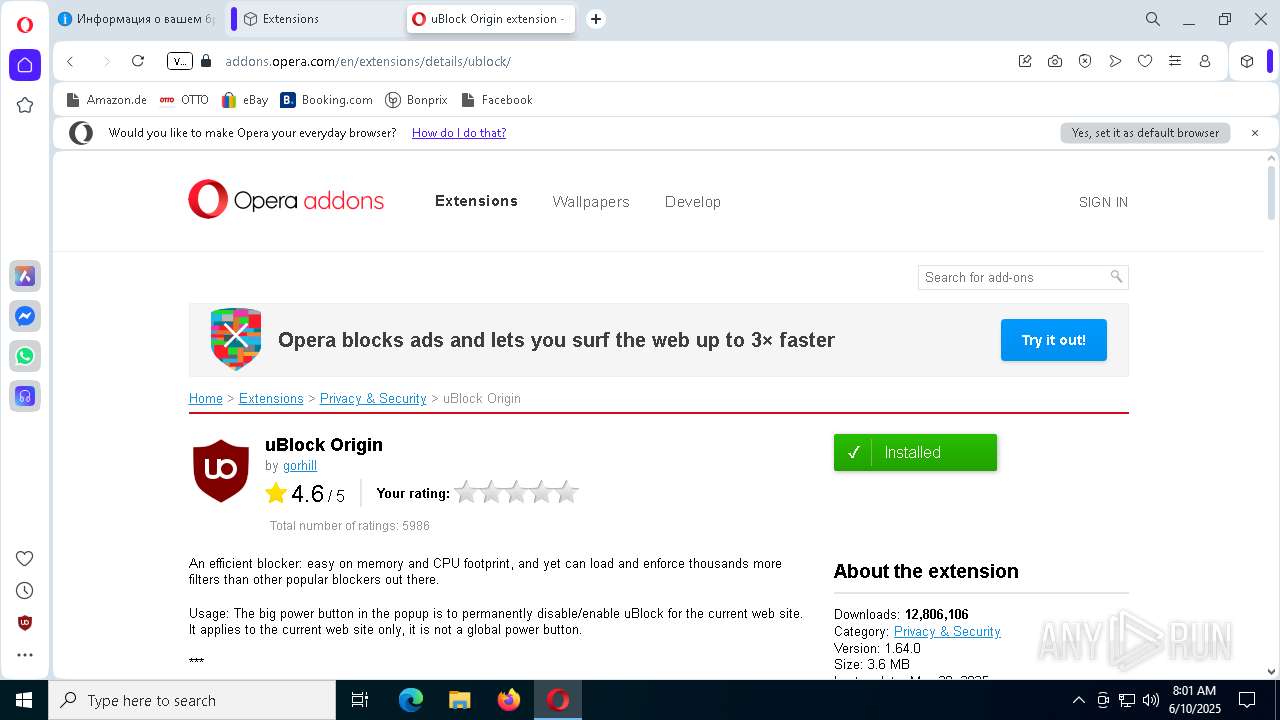Open the Develop section
The height and width of the screenshot is (720, 1280).
693,202
